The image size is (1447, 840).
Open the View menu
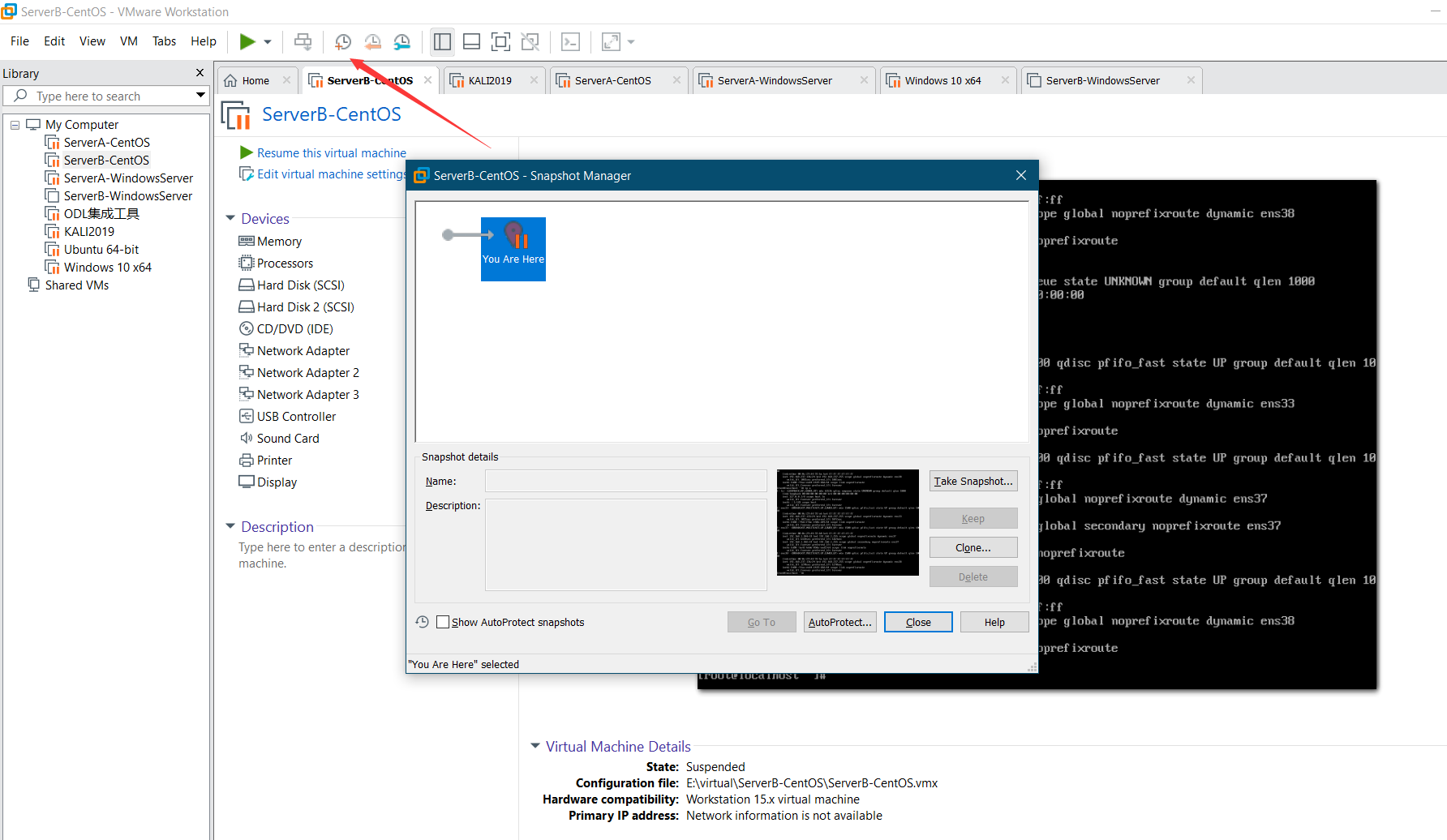pos(92,41)
